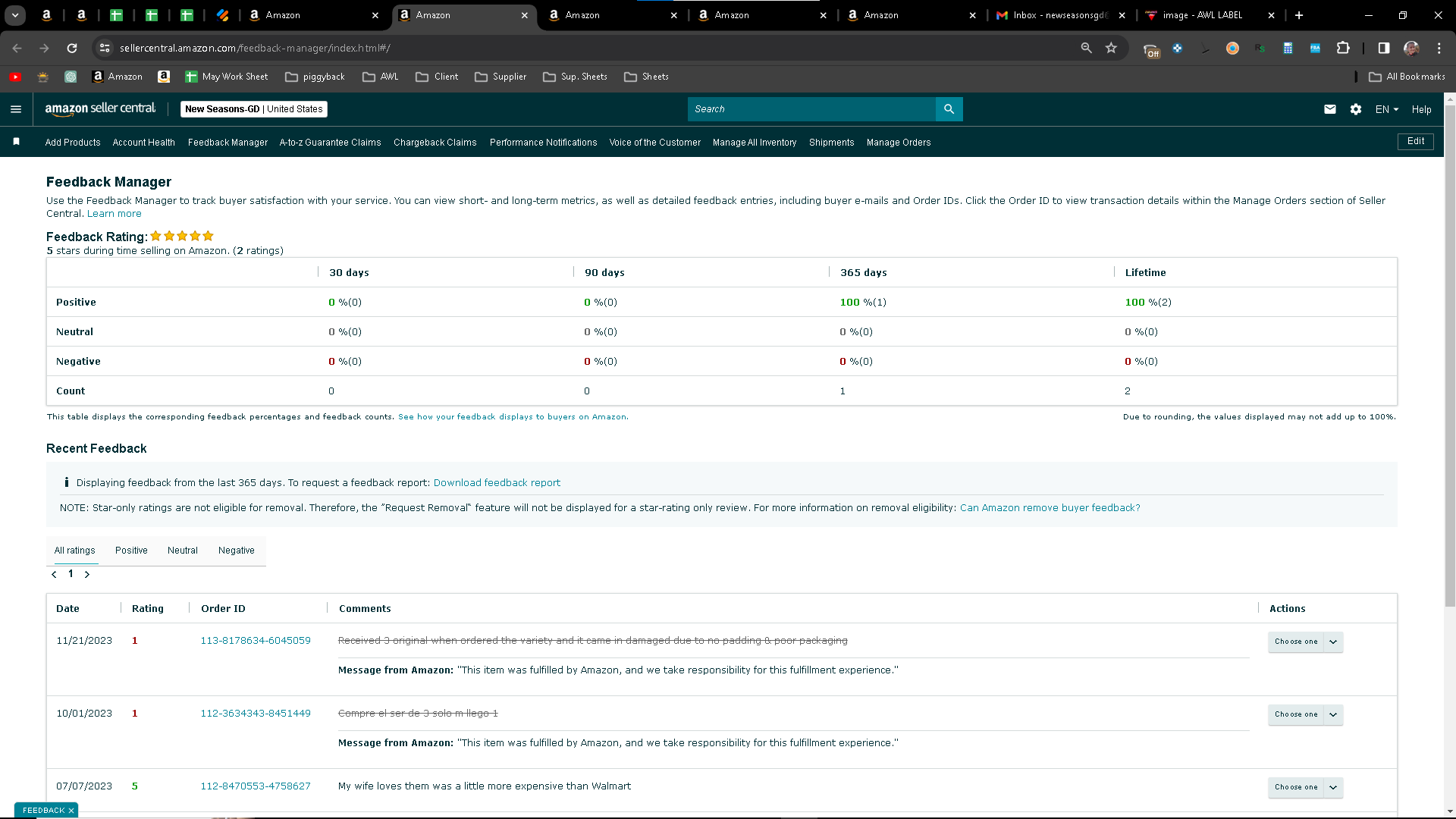Open the All Bookmarks folder

point(1407,77)
